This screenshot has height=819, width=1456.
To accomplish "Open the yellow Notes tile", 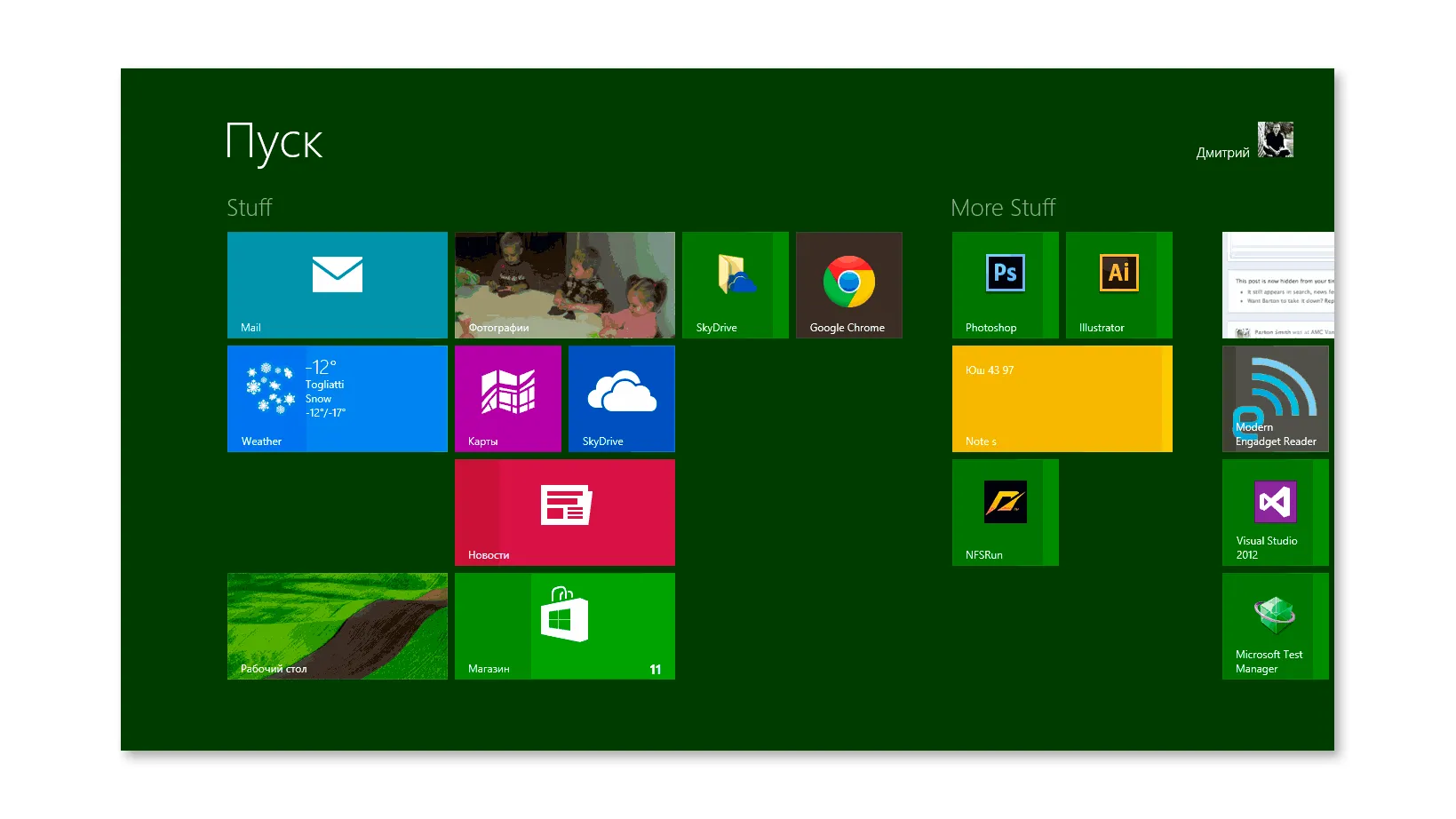I will pyautogui.click(x=1062, y=398).
